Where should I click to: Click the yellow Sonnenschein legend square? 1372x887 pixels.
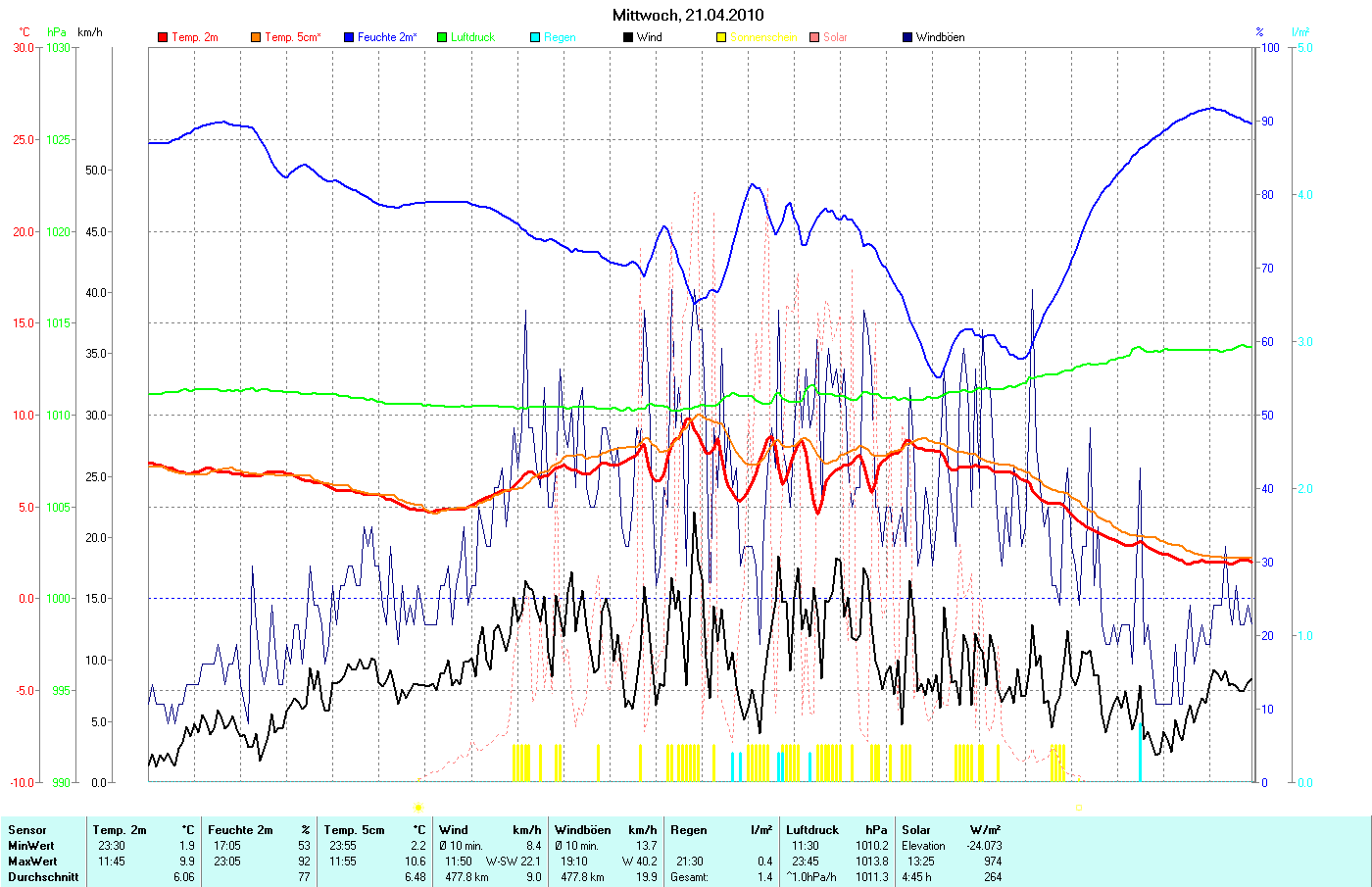(x=721, y=37)
